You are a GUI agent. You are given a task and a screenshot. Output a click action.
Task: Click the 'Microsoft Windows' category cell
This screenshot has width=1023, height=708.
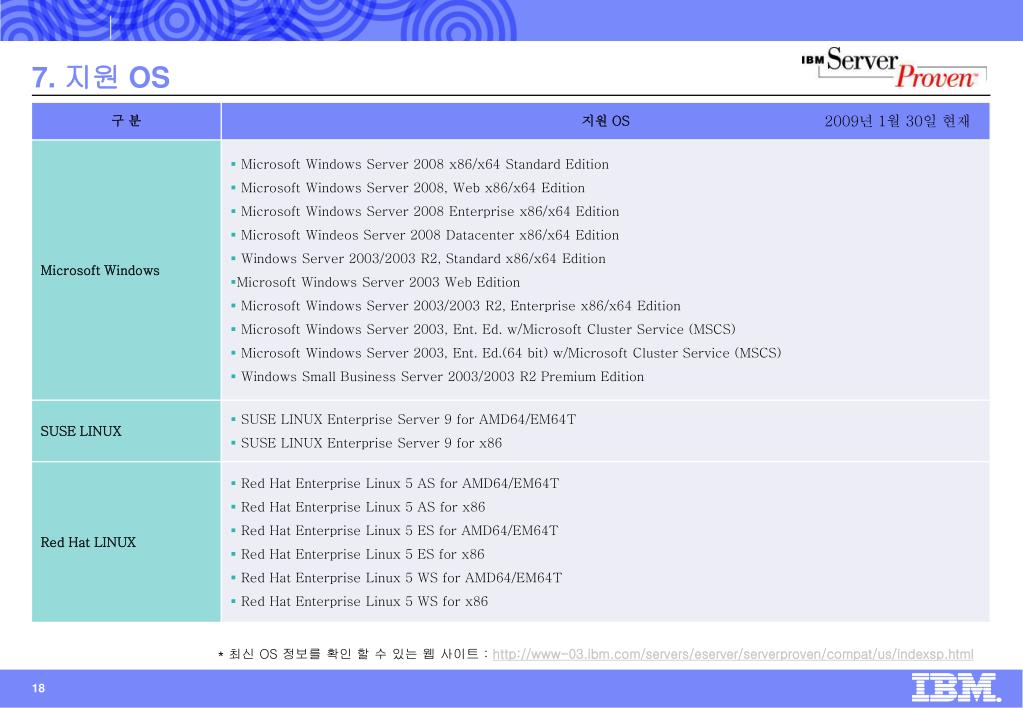click(x=126, y=270)
